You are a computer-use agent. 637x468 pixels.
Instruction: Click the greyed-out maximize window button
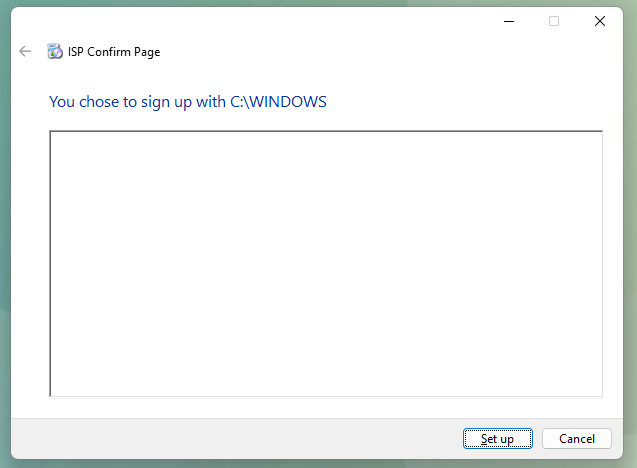(x=554, y=21)
